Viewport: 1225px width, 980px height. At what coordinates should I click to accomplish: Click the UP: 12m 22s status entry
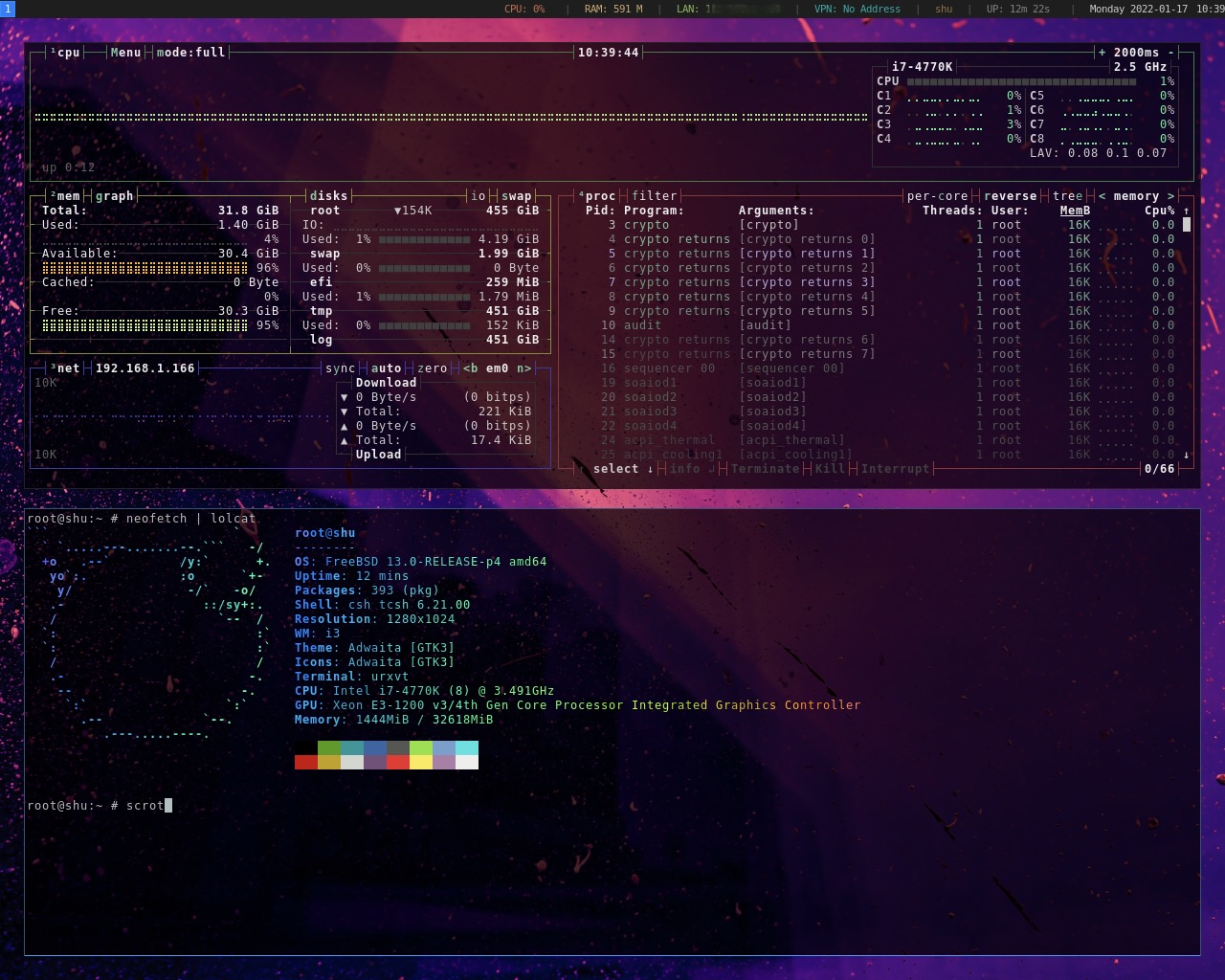click(x=1018, y=9)
